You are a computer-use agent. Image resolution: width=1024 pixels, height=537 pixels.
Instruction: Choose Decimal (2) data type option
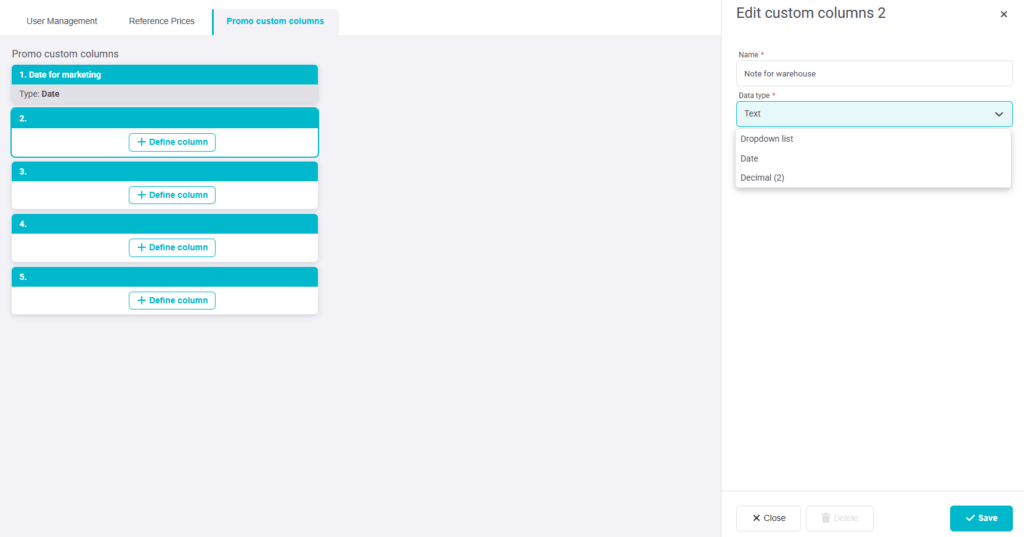pyautogui.click(x=762, y=178)
